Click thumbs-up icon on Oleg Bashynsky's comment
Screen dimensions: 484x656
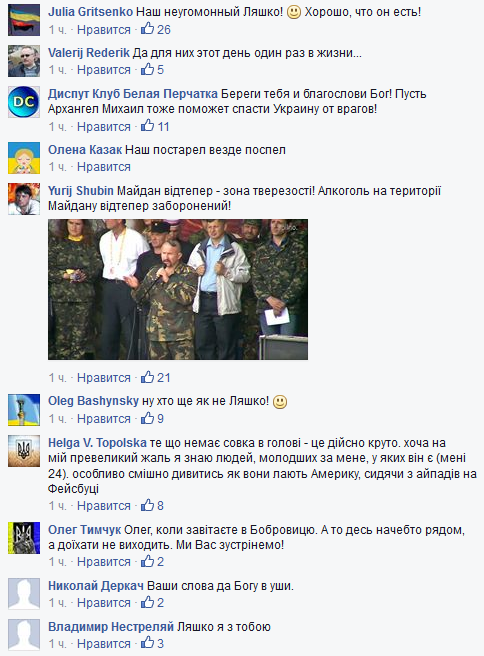click(x=147, y=418)
